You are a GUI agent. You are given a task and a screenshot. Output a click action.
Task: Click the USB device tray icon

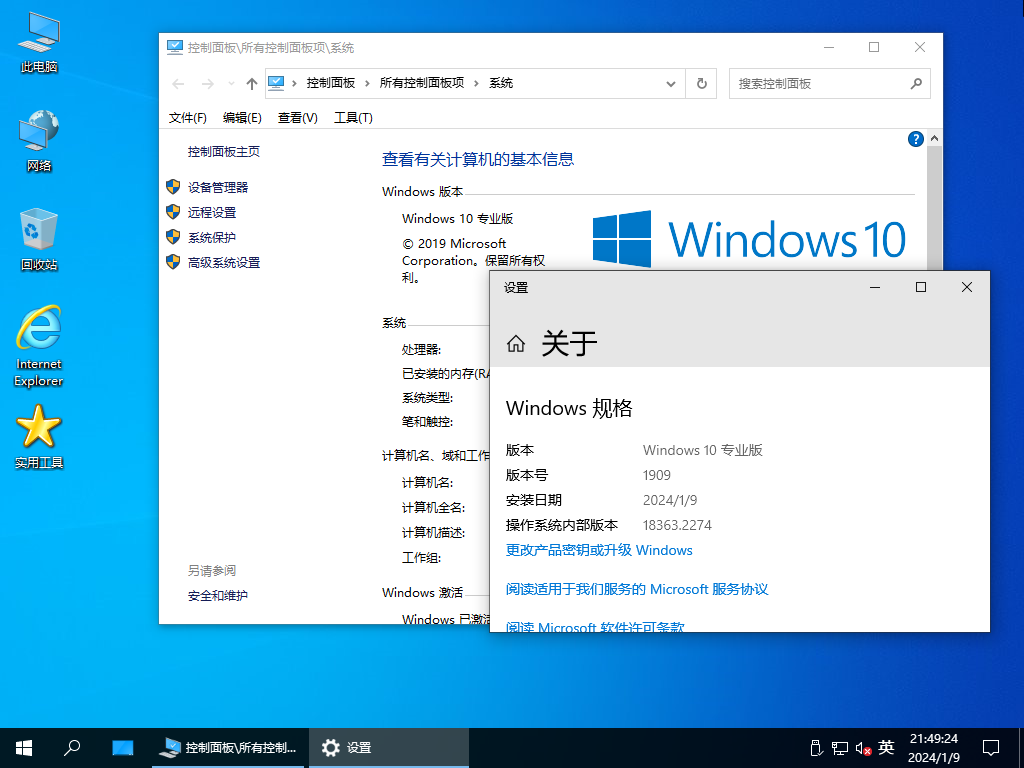(815, 748)
